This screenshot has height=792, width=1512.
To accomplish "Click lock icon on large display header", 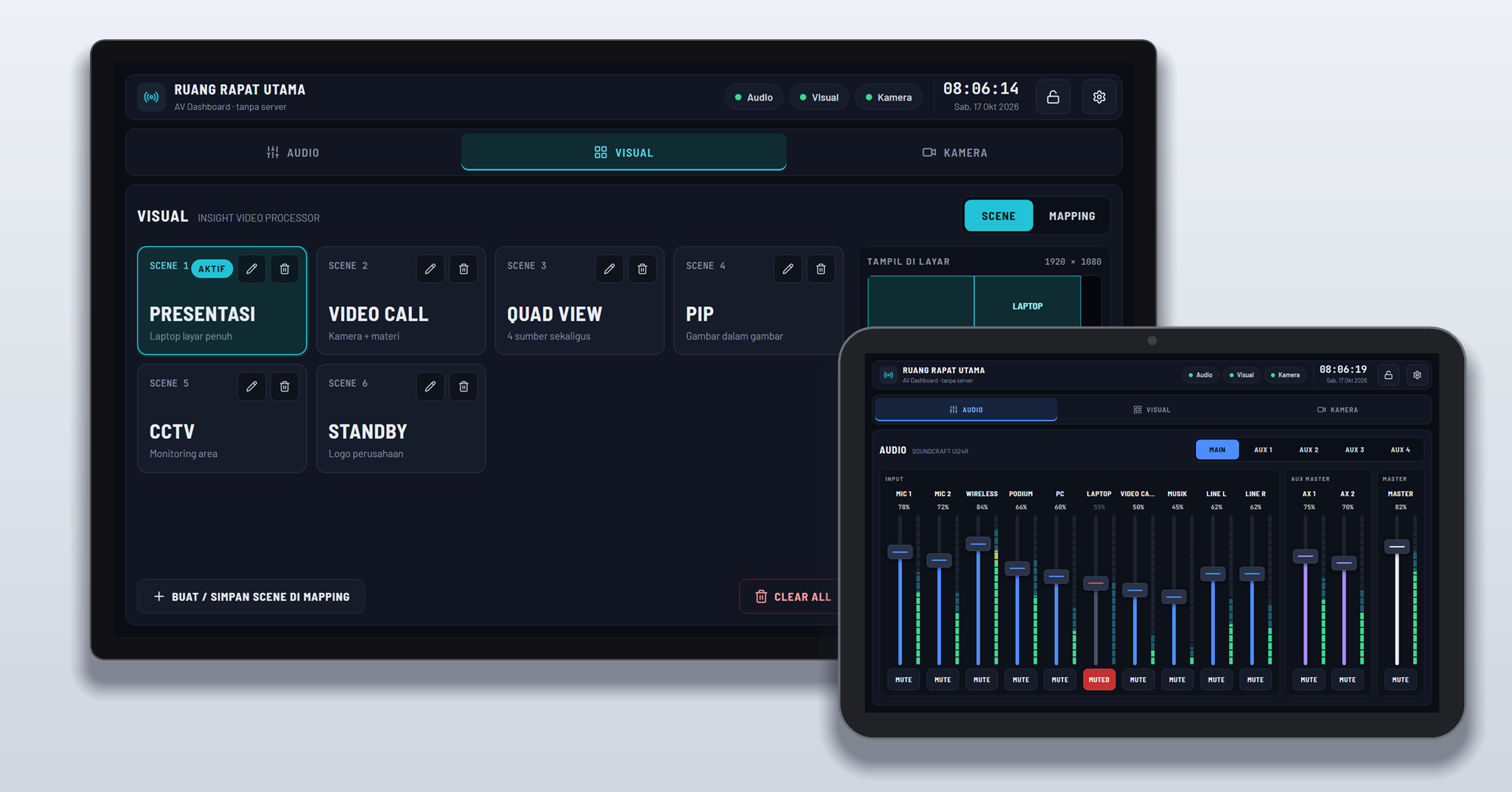I will (x=1053, y=97).
